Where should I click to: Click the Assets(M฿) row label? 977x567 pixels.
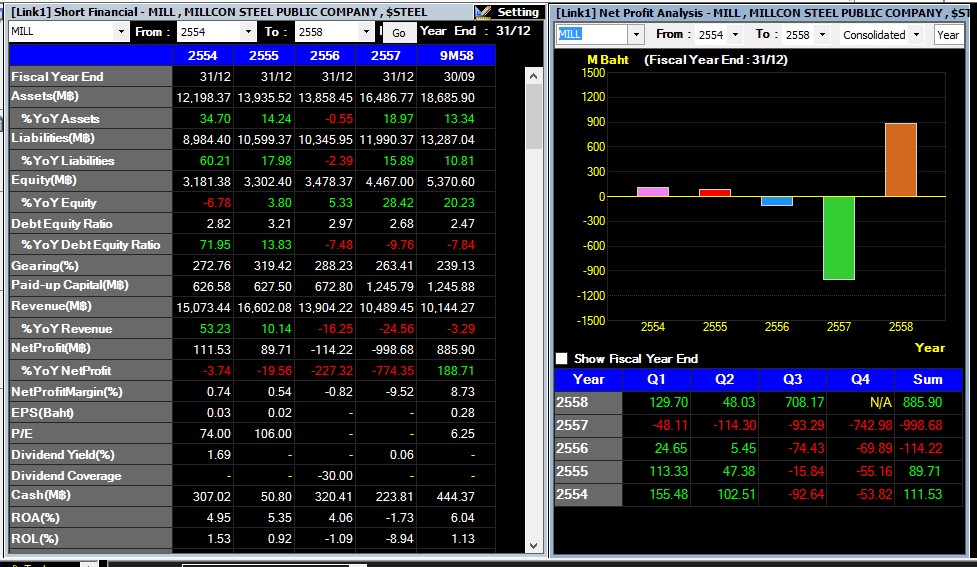click(91, 97)
